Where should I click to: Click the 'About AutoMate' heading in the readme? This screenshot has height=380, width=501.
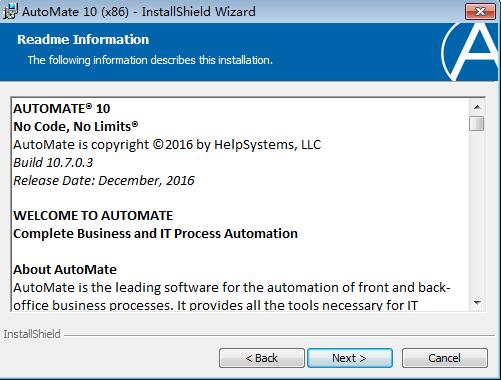pyautogui.click(x=65, y=270)
